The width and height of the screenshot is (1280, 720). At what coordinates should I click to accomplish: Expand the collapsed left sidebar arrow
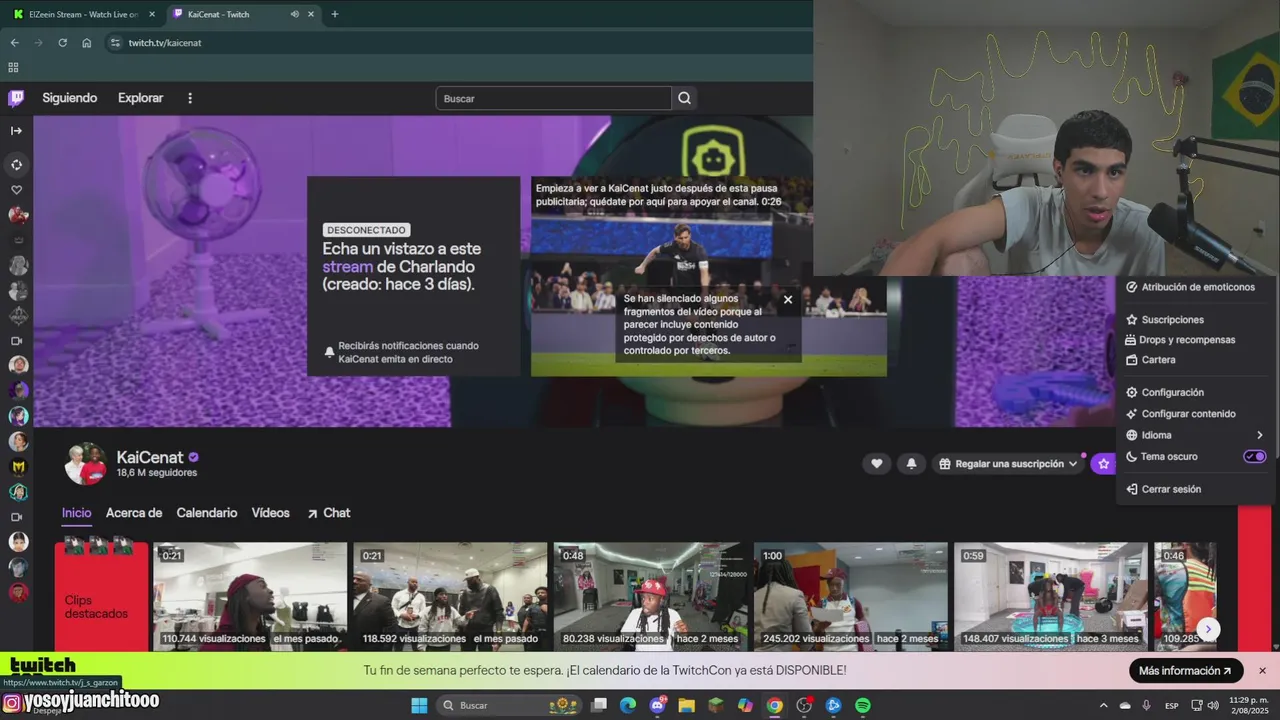[16, 131]
